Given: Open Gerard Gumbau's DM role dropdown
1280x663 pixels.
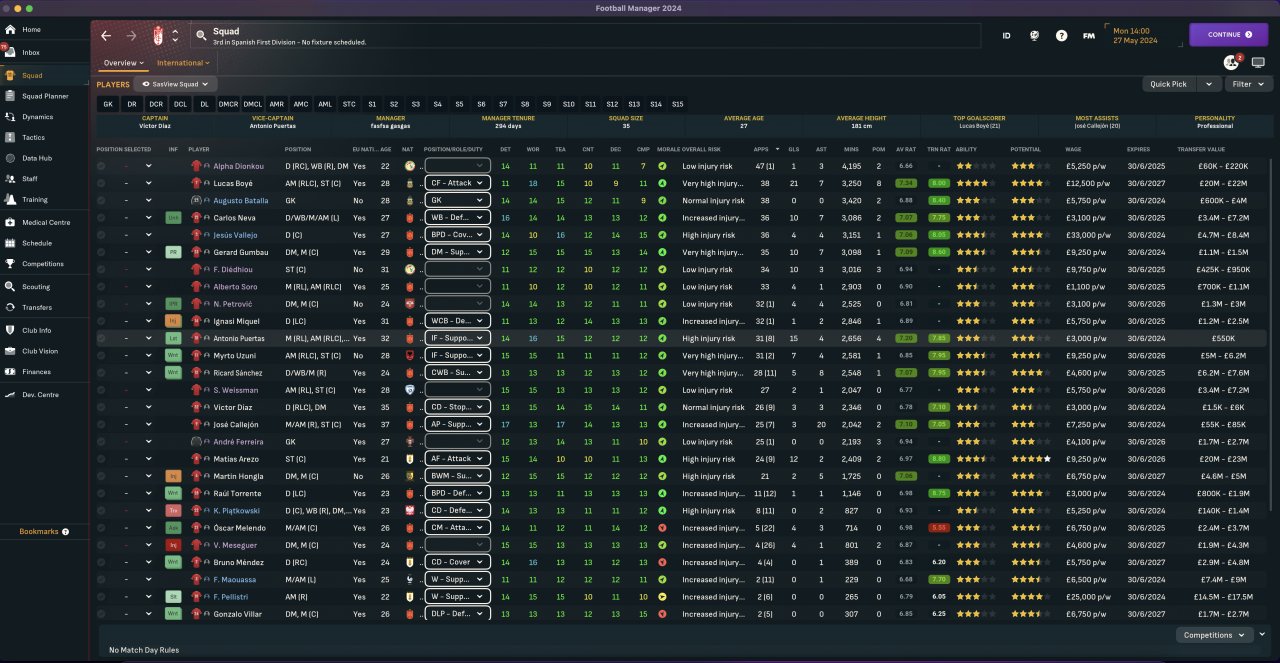Looking at the screenshot, I should tap(457, 252).
